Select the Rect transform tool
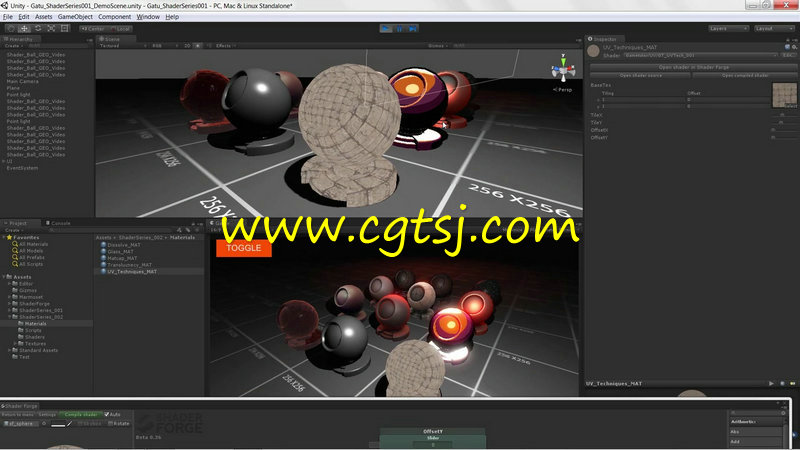This screenshot has height=450, width=800. click(x=65, y=29)
